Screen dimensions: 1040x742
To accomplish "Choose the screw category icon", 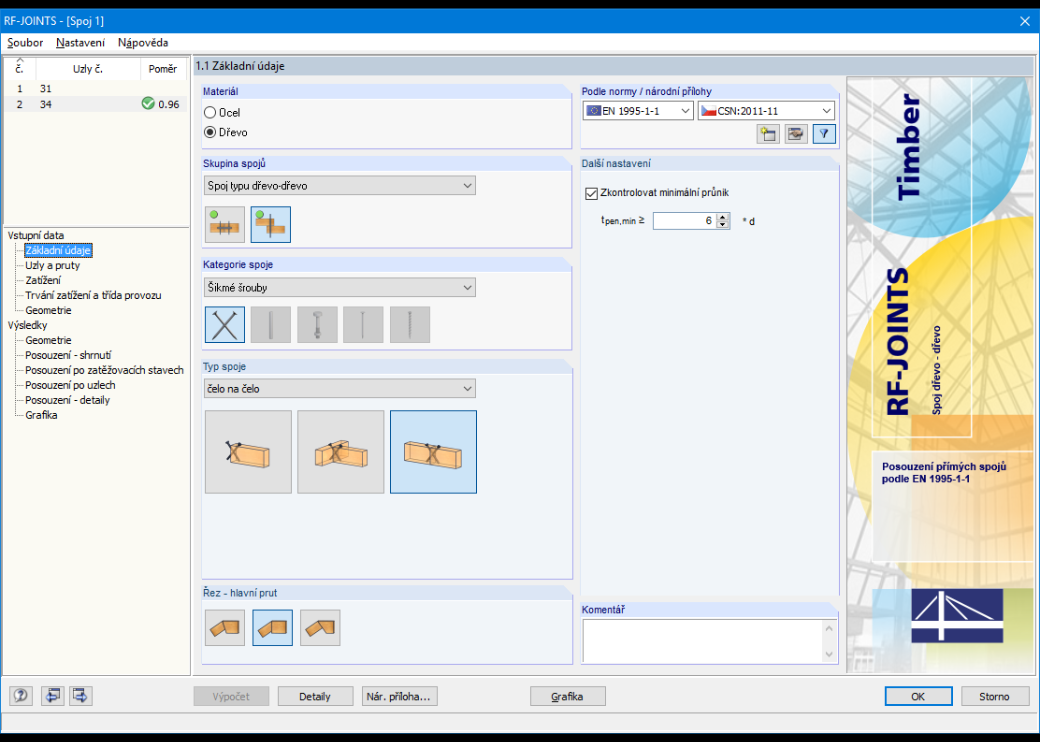I will click(410, 324).
